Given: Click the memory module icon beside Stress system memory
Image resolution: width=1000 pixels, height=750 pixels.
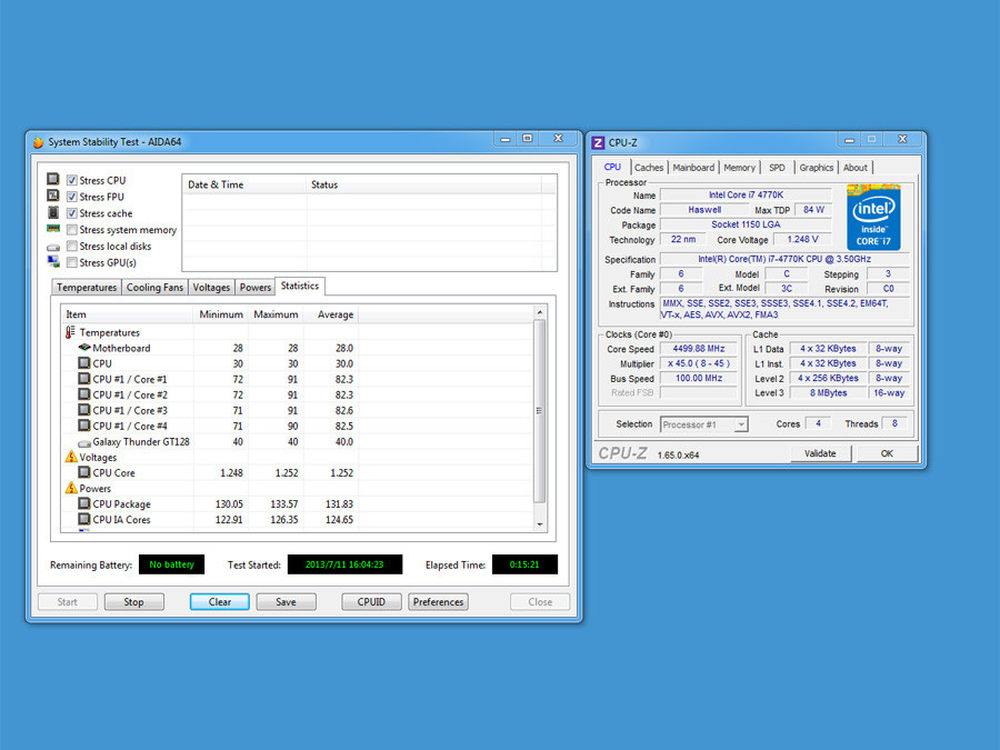Looking at the screenshot, I should 53,229.
